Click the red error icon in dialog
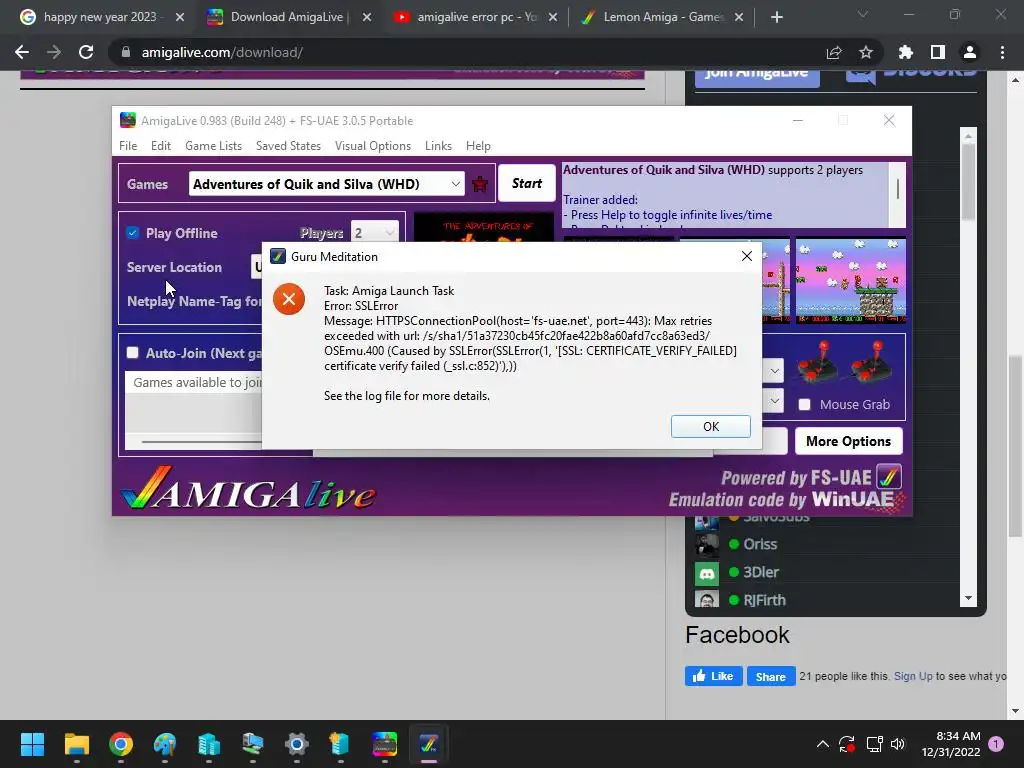This screenshot has width=1024, height=768. (289, 299)
